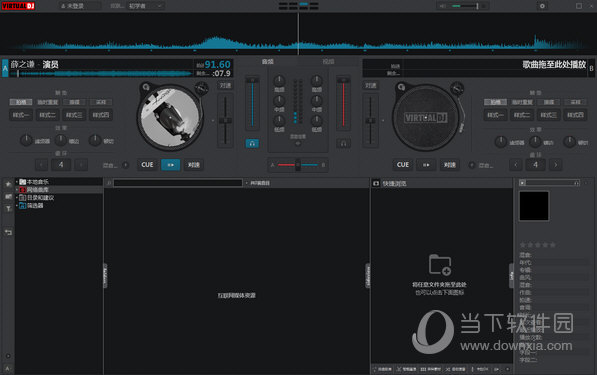Toggle deck A headphone cue button
The image size is (597, 375).
(x=252, y=143)
